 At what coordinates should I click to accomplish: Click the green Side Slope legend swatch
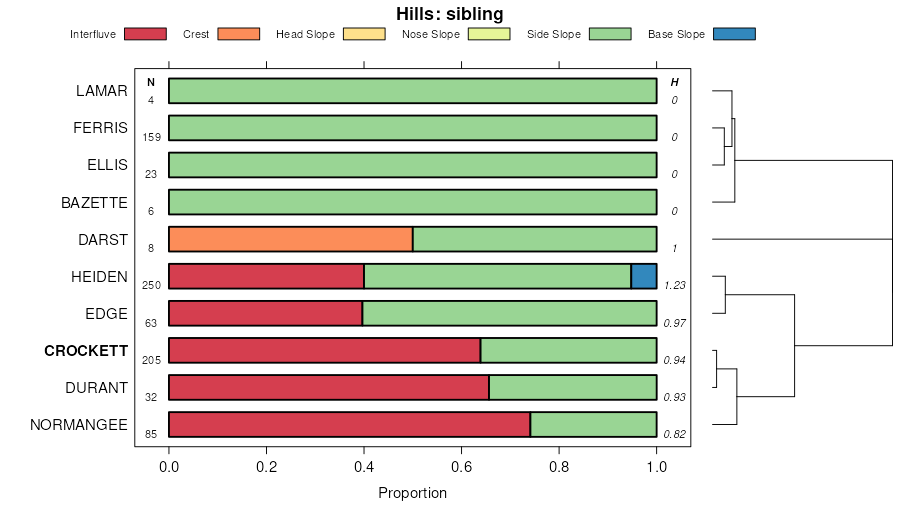pos(610,34)
